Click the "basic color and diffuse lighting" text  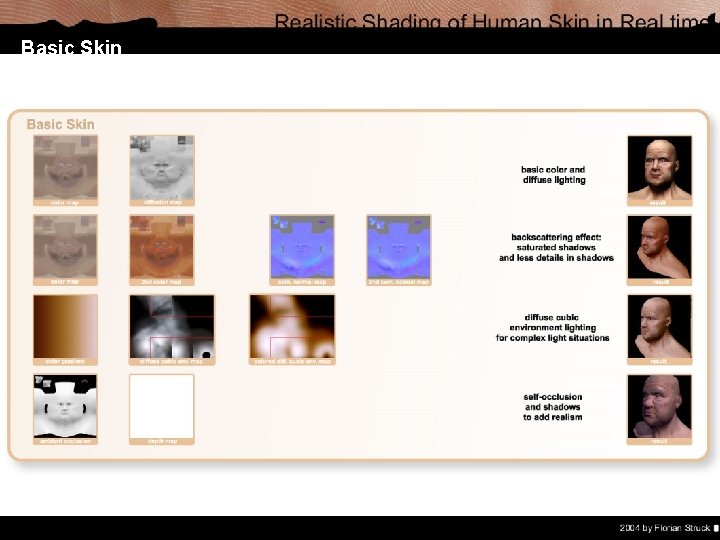coord(553,175)
